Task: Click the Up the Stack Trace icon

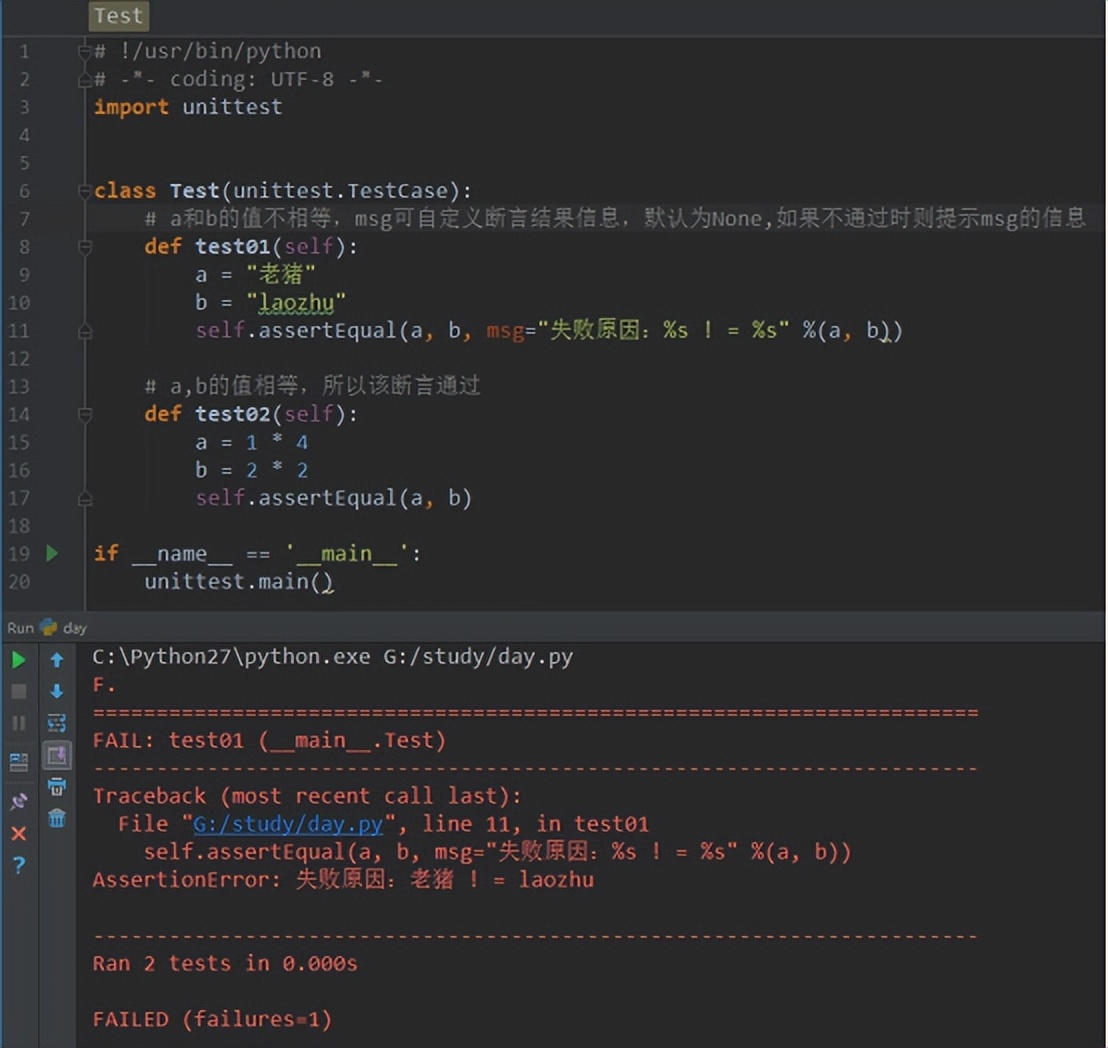Action: pos(57,659)
